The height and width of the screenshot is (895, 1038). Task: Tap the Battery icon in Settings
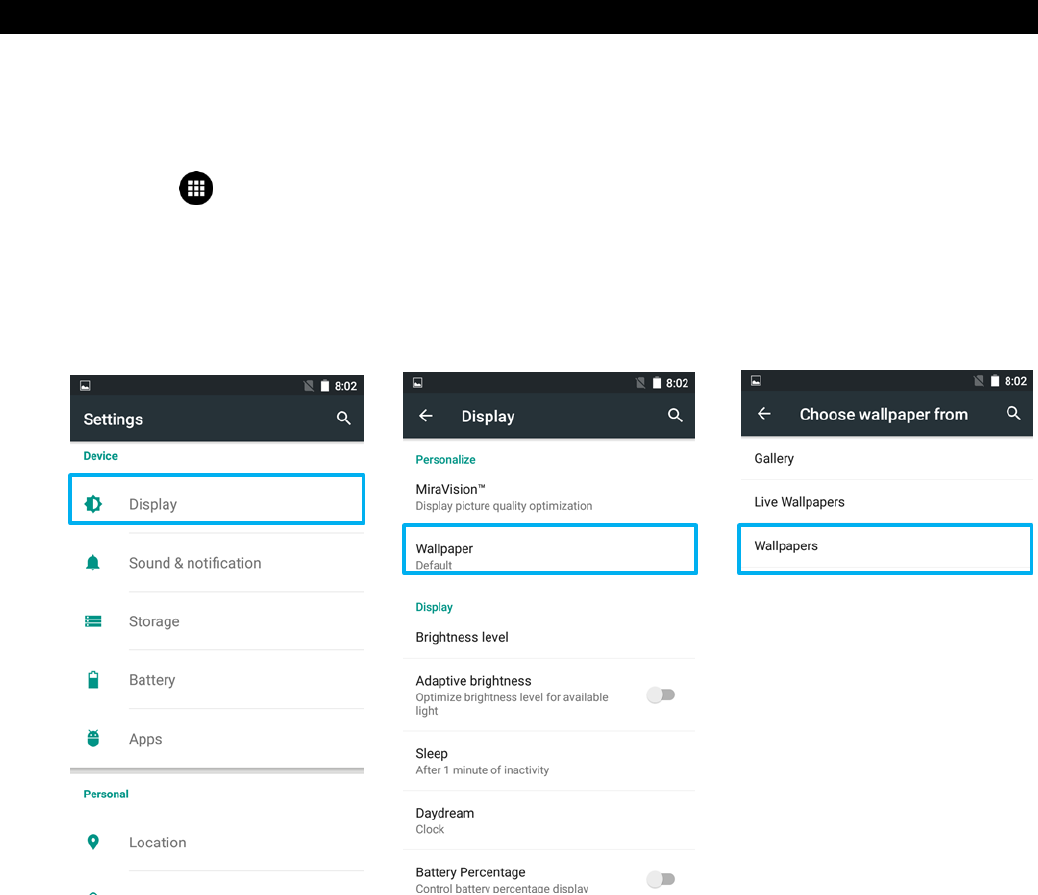tap(93, 680)
